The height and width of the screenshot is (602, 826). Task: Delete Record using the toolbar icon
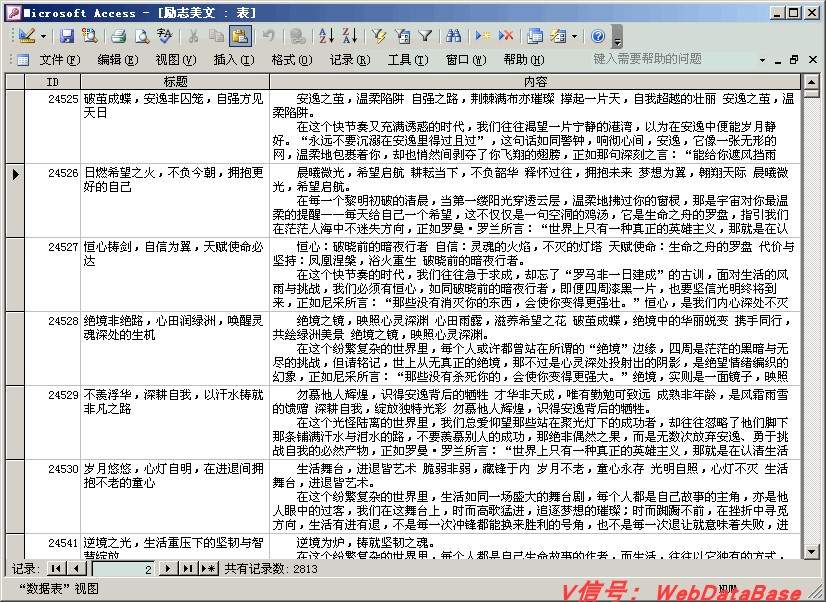coord(506,36)
